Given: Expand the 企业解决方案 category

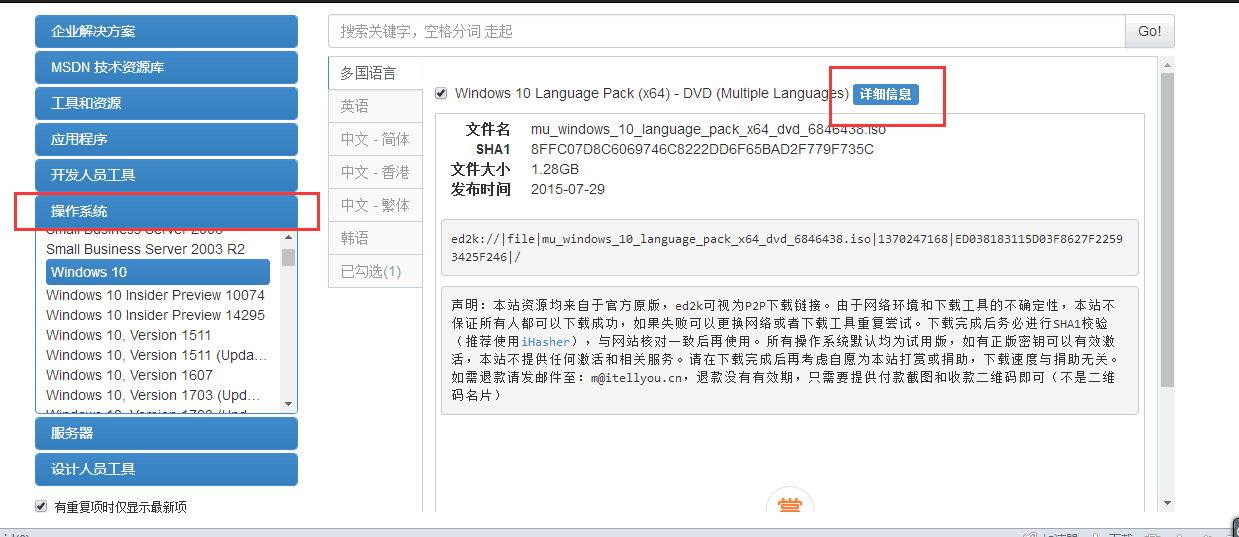Looking at the screenshot, I should (x=166, y=31).
